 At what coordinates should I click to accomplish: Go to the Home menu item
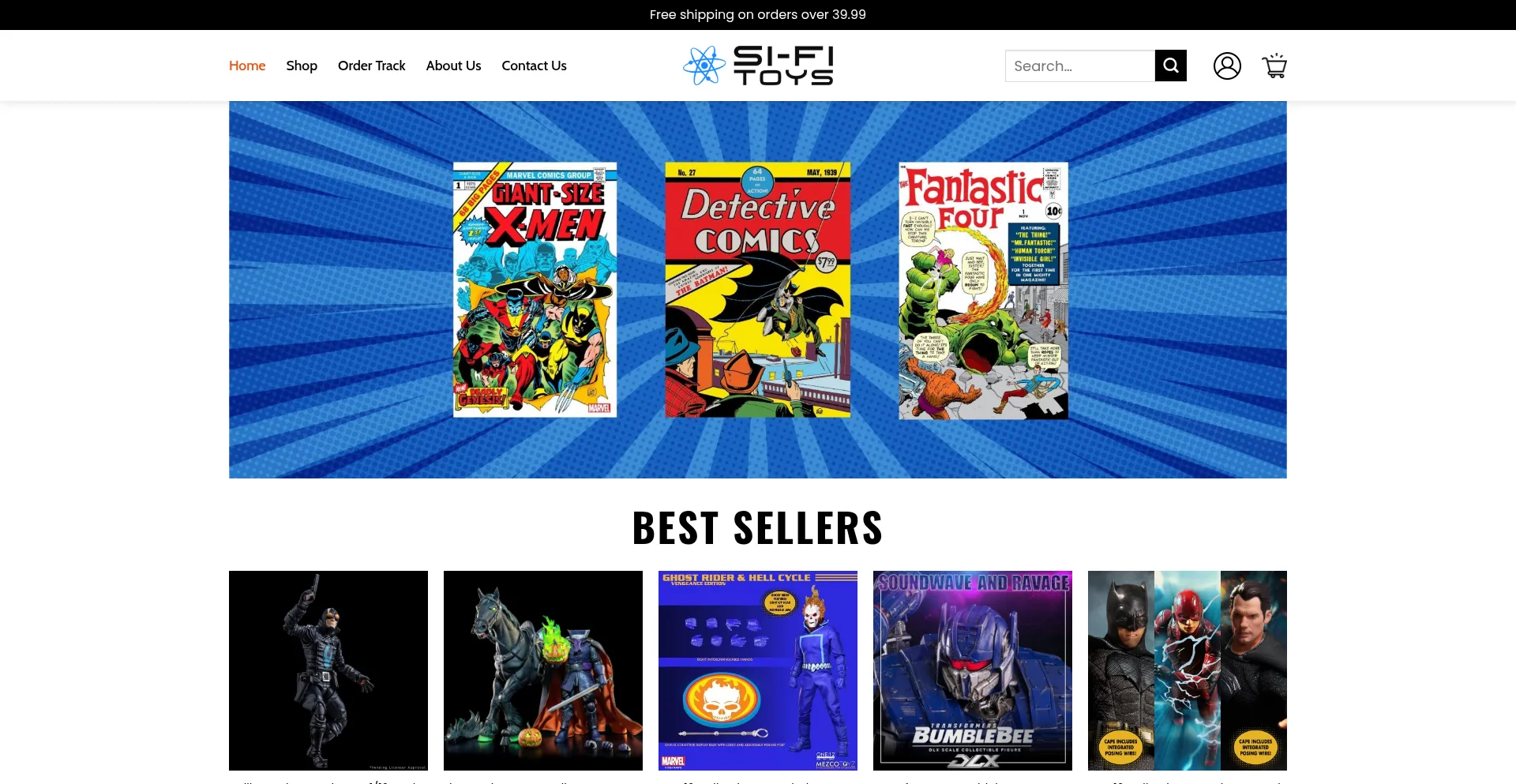247,66
